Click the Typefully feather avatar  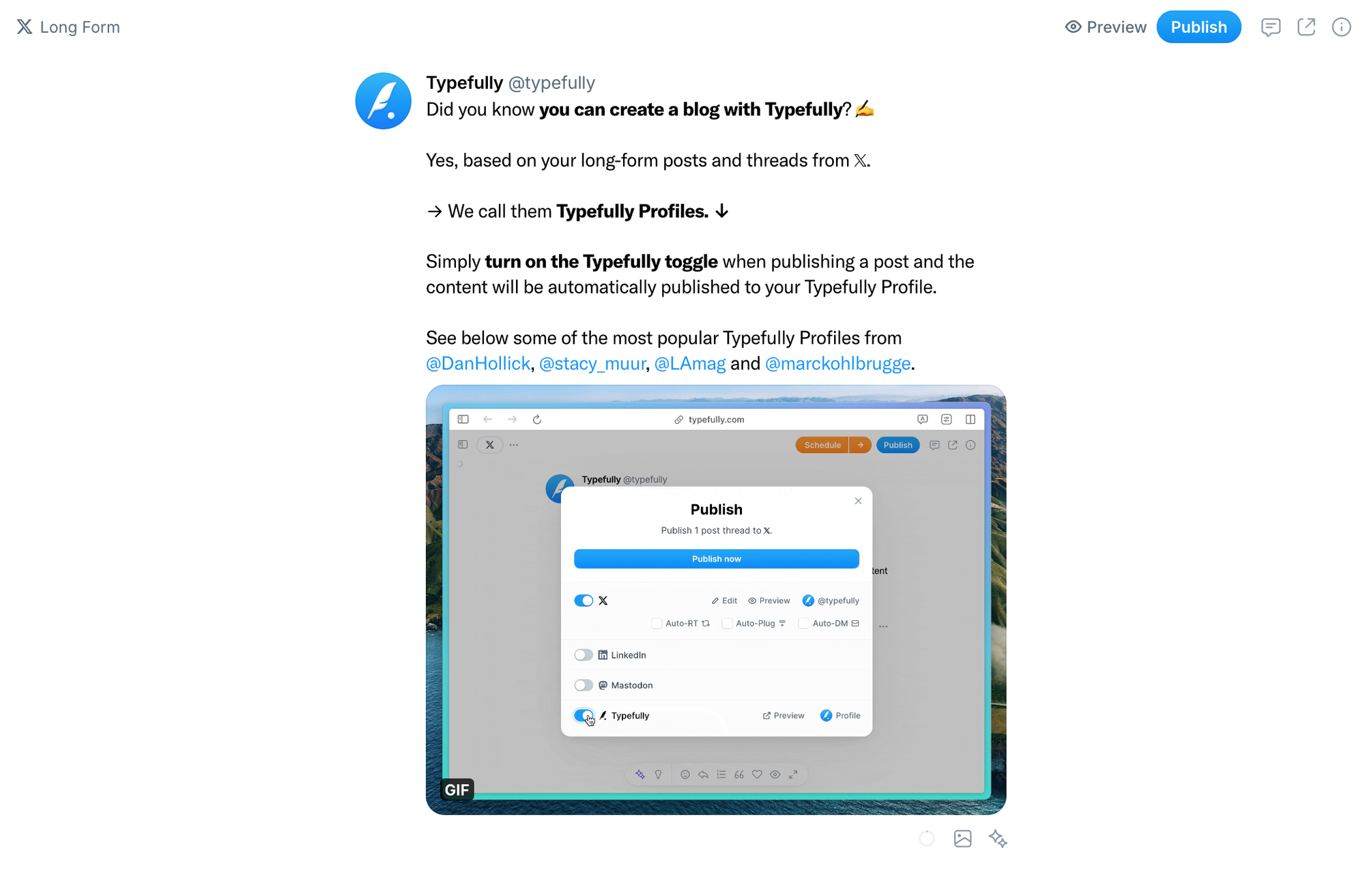click(x=383, y=101)
